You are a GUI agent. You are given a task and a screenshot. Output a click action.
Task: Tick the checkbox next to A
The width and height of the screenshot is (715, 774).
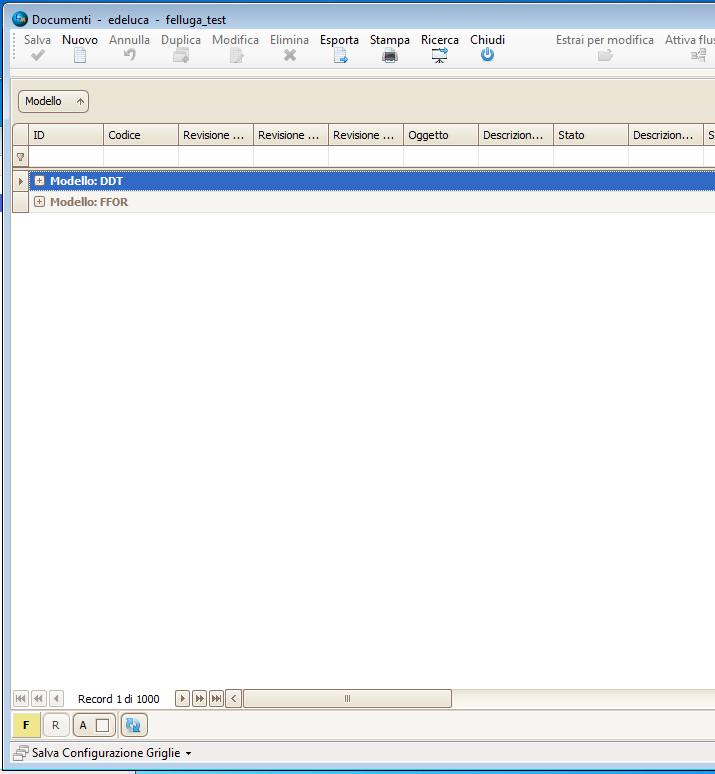102,725
